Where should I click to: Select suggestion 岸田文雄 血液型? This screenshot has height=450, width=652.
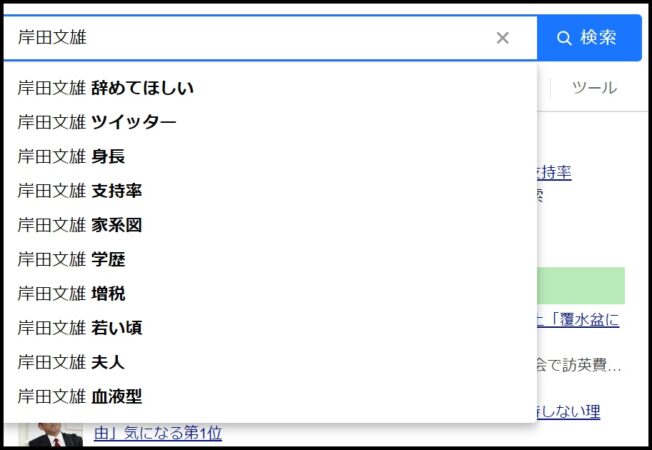tap(270, 397)
